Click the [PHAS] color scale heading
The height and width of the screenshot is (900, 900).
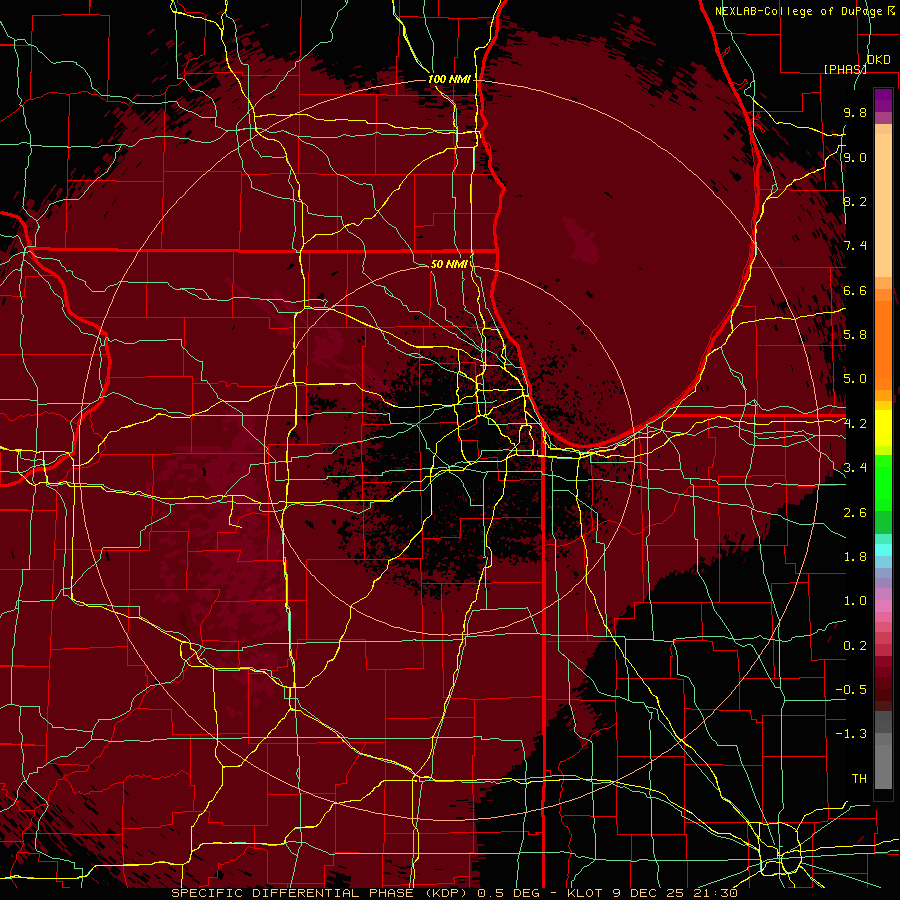tap(845, 69)
